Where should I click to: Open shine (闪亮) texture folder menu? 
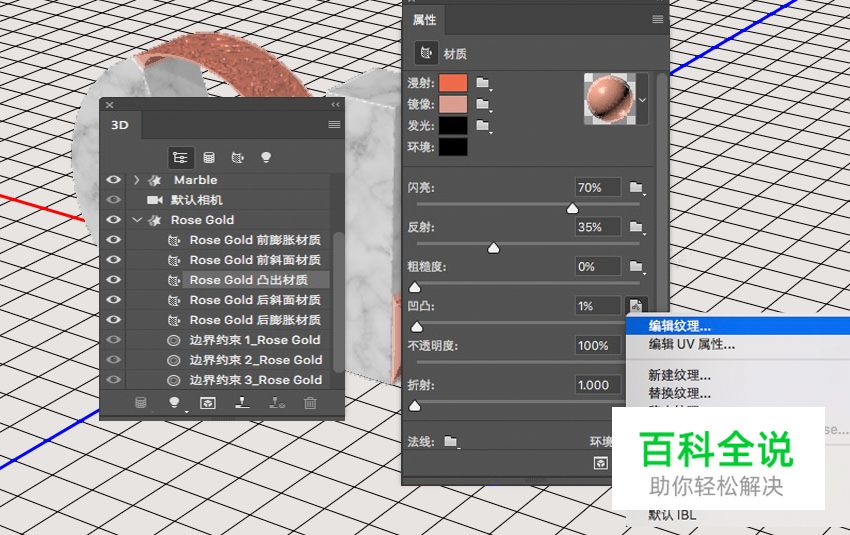636,188
